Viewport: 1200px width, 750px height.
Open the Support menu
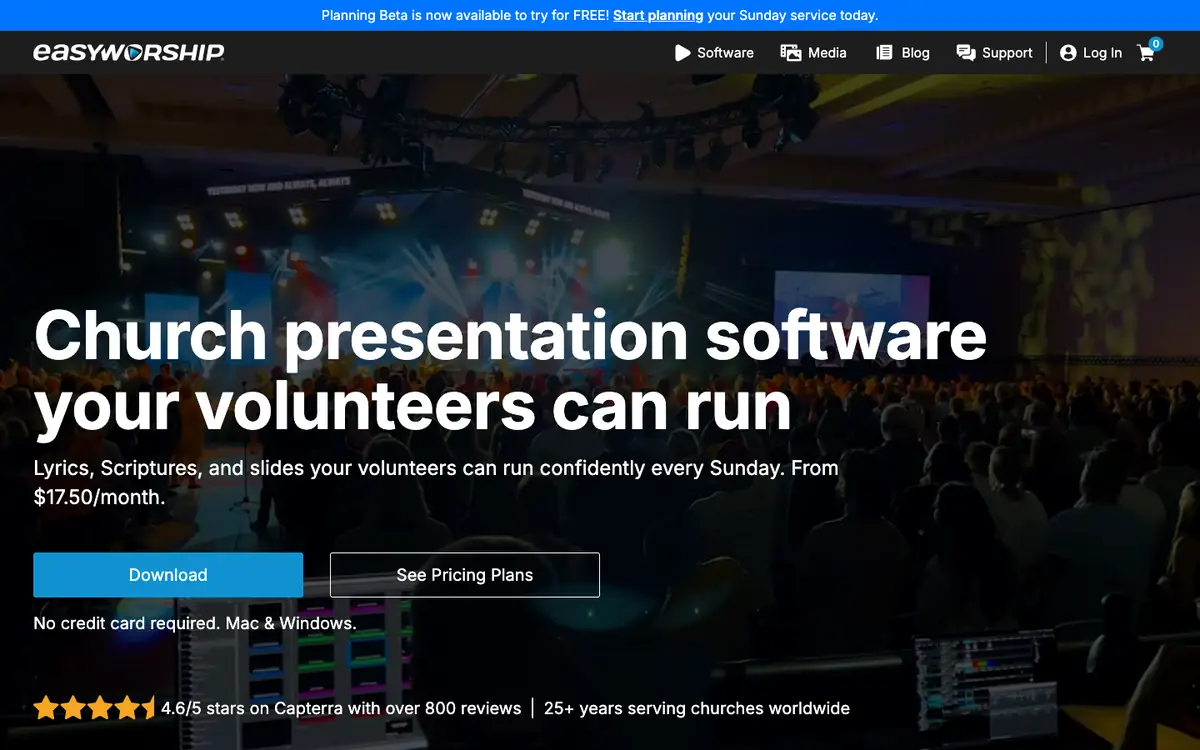pyautogui.click(x=994, y=53)
